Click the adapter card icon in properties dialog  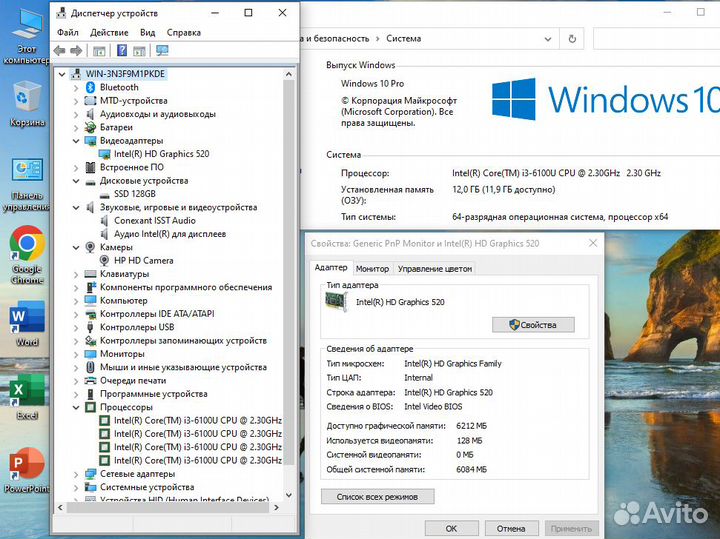click(x=336, y=302)
